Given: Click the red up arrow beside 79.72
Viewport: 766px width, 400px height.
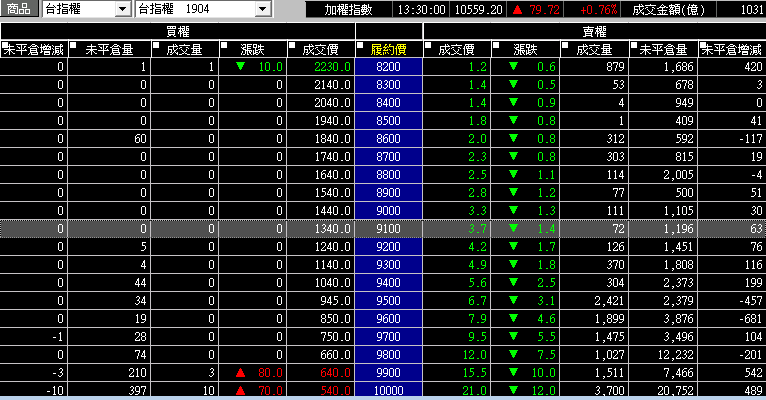Looking at the screenshot, I should point(517,9).
